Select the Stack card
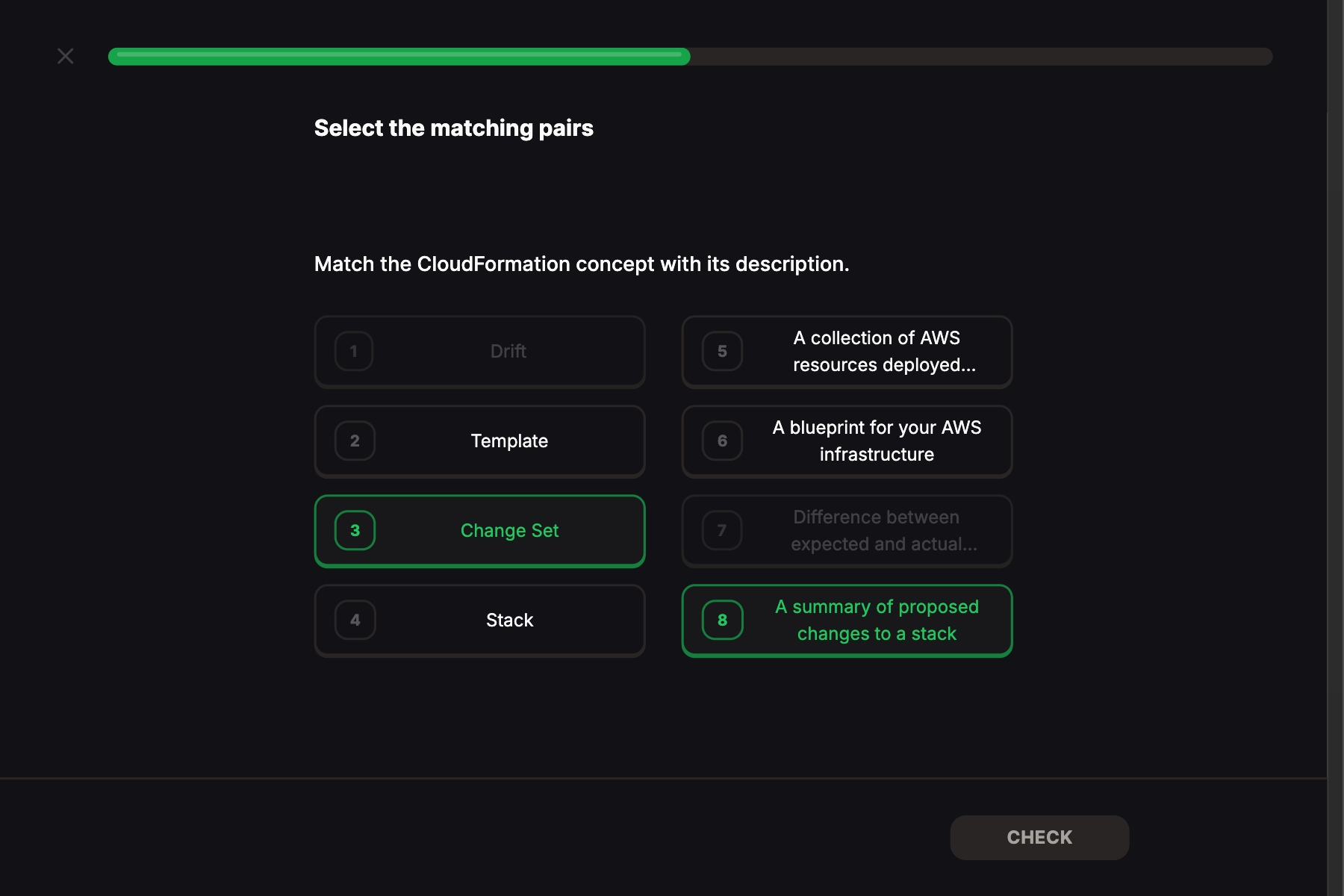Image resolution: width=1344 pixels, height=896 pixels. pyautogui.click(x=479, y=620)
